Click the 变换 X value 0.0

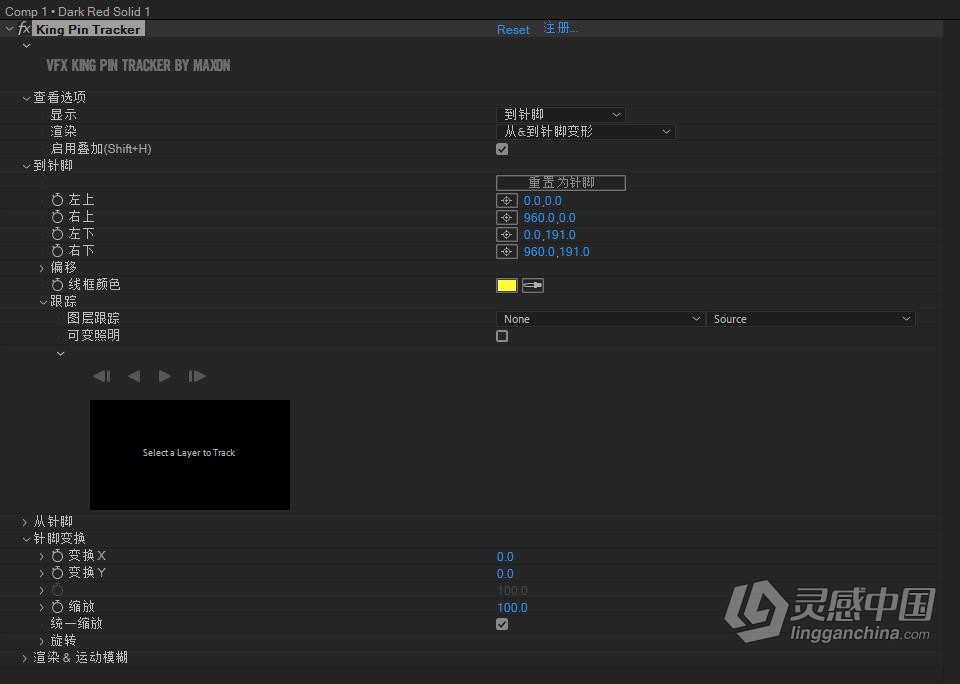tap(505, 557)
